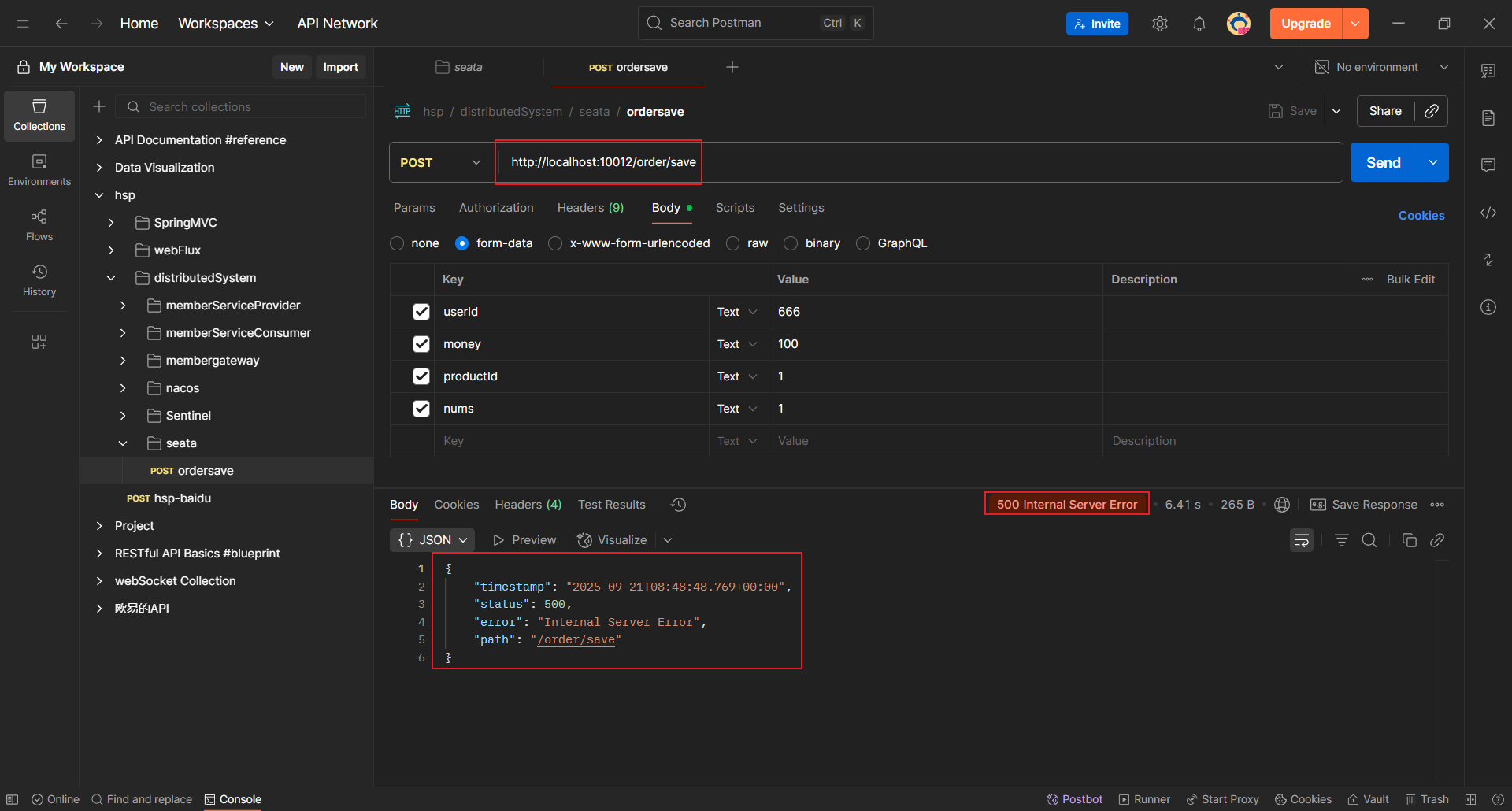Open the code snippet panel icon
Viewport: 1512px width, 811px height.
(1488, 213)
